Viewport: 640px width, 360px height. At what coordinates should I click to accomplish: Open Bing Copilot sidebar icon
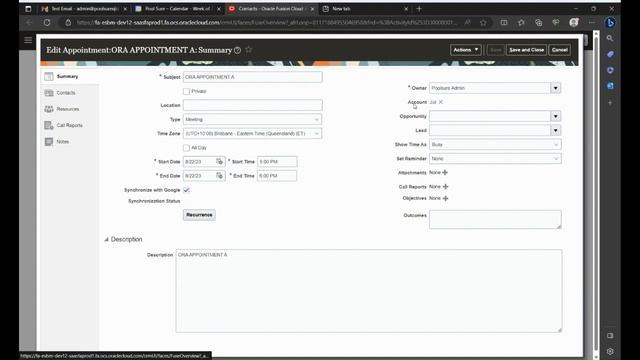point(610,23)
